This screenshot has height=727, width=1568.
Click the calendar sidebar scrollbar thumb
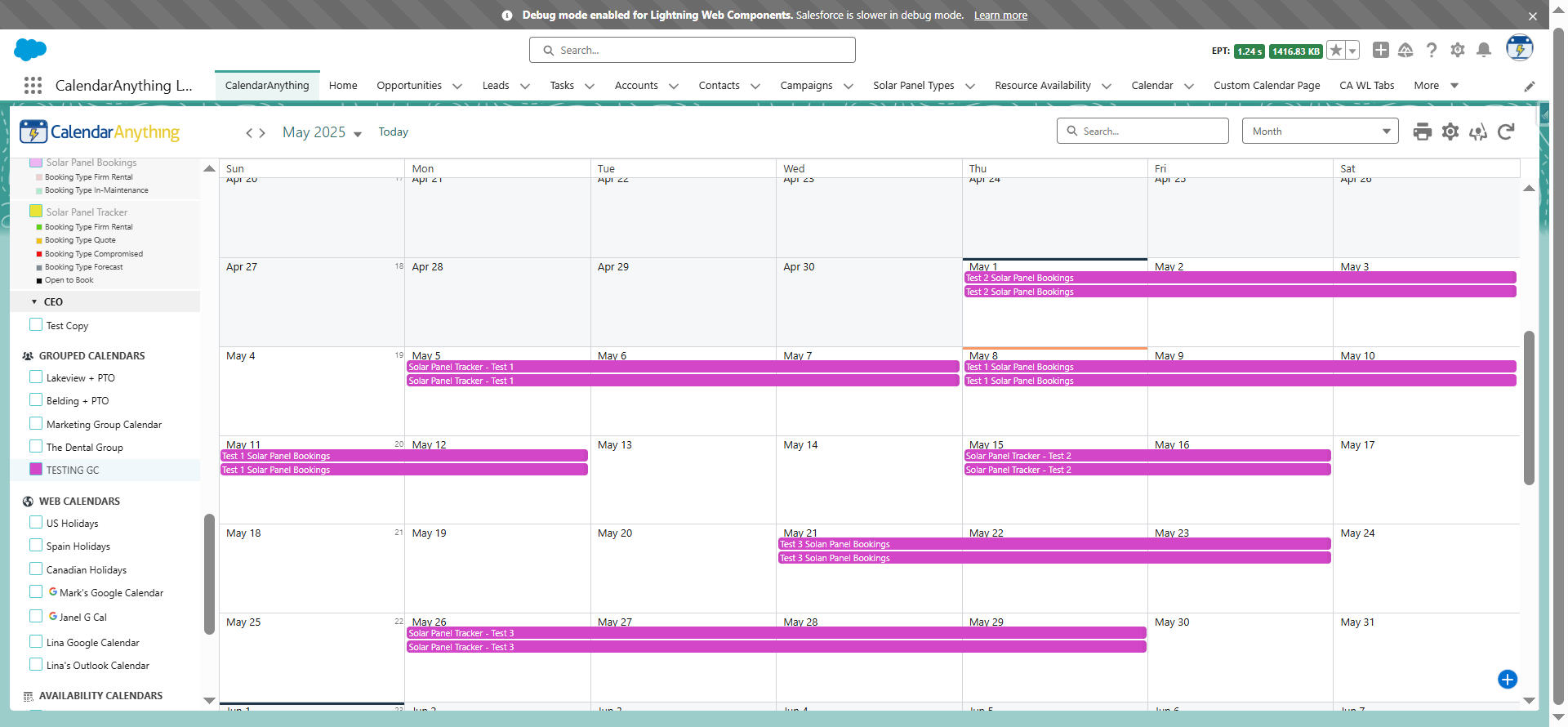[209, 573]
